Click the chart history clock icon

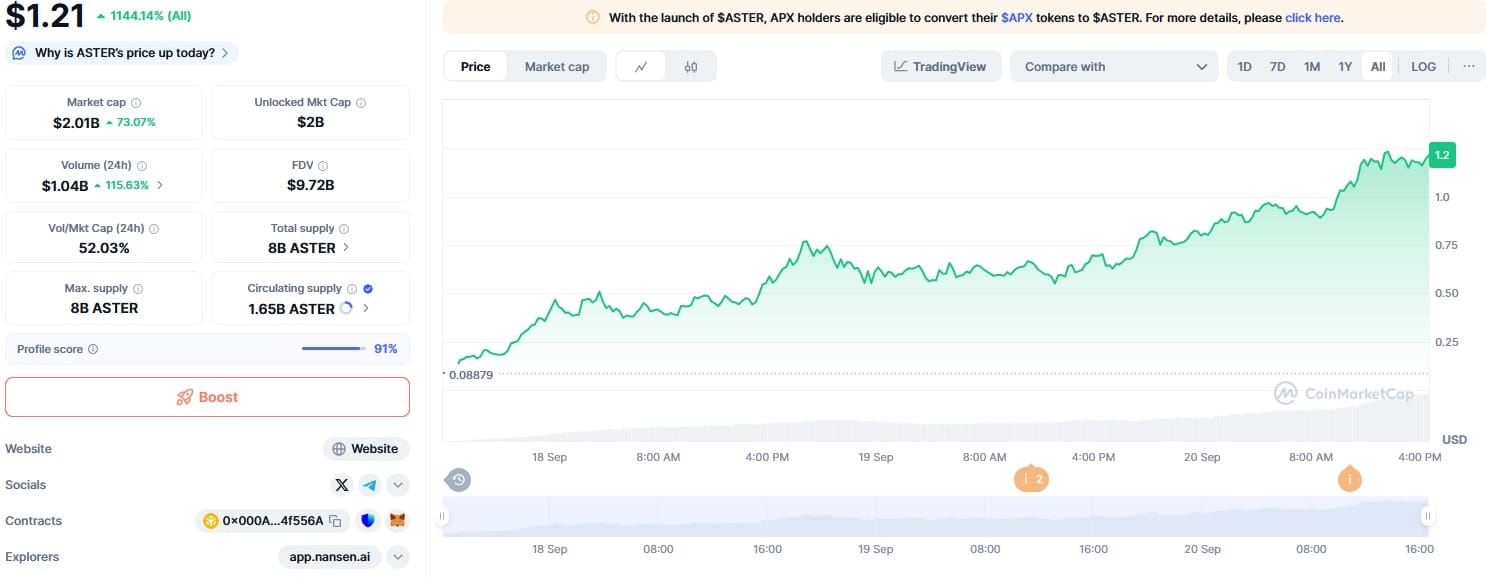coord(458,480)
